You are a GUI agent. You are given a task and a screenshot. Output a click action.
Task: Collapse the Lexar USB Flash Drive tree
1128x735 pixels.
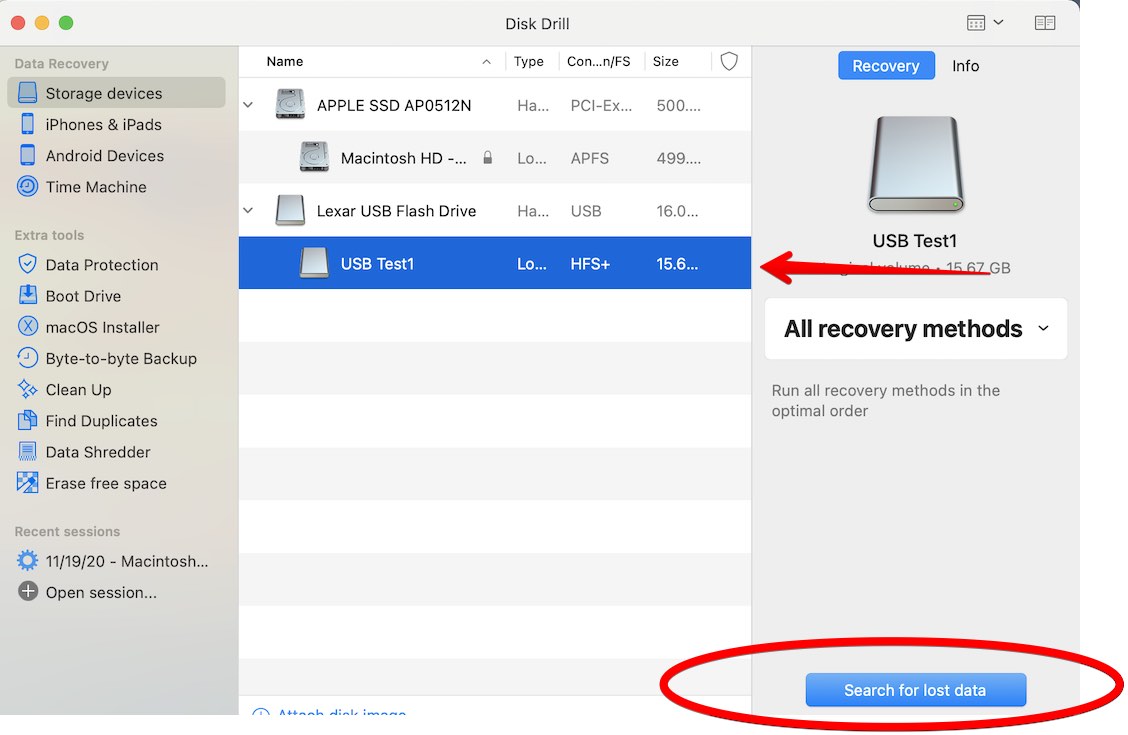tap(248, 211)
